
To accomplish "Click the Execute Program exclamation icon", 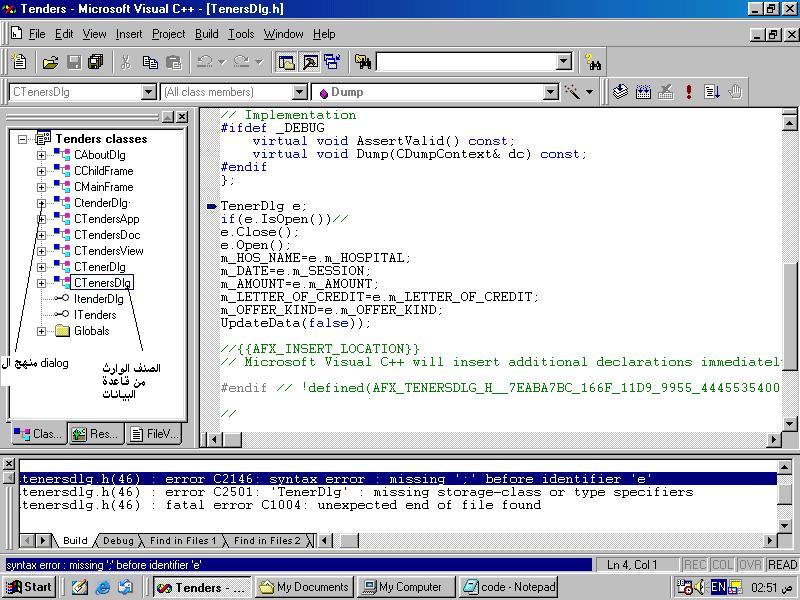I will pyautogui.click(x=689, y=92).
